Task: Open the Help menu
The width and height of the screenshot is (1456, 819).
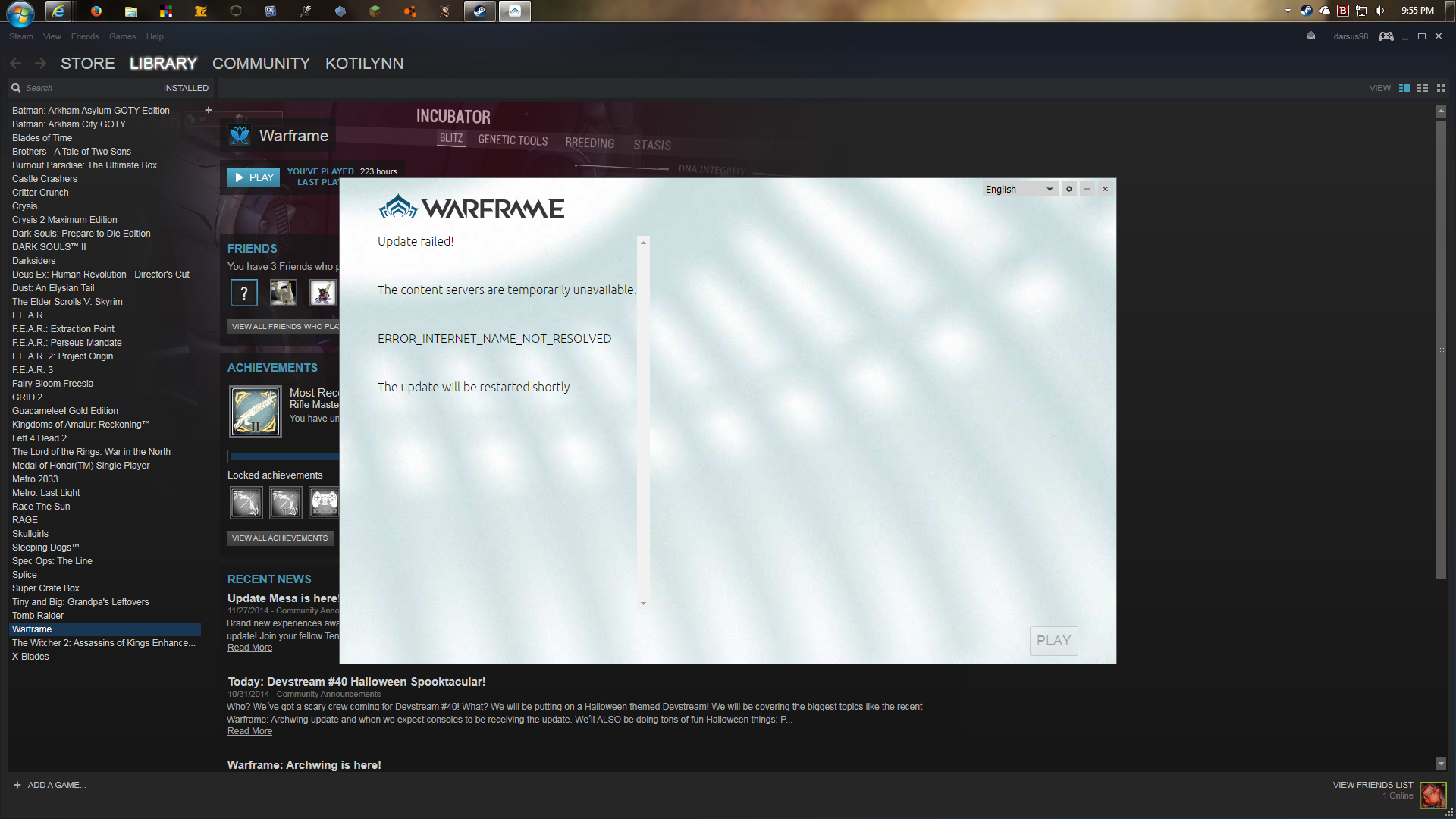Action: (155, 36)
